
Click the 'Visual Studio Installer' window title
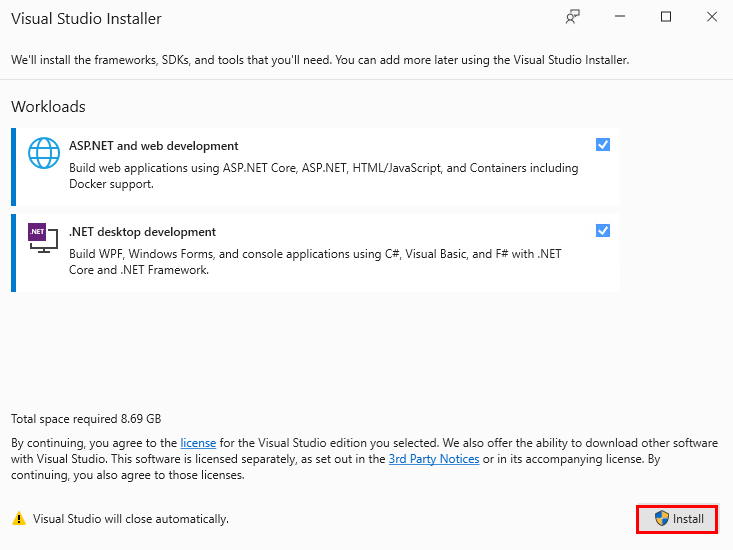(86, 19)
